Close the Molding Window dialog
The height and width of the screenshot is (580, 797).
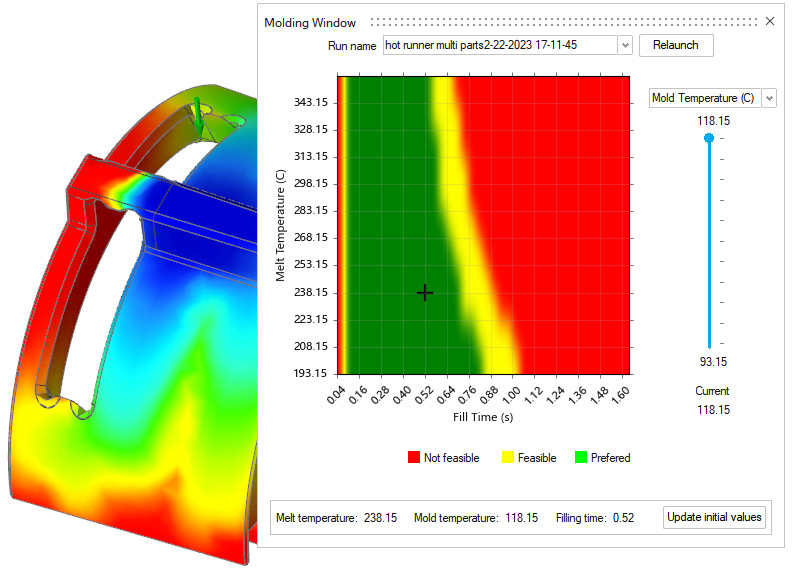pyautogui.click(x=770, y=21)
